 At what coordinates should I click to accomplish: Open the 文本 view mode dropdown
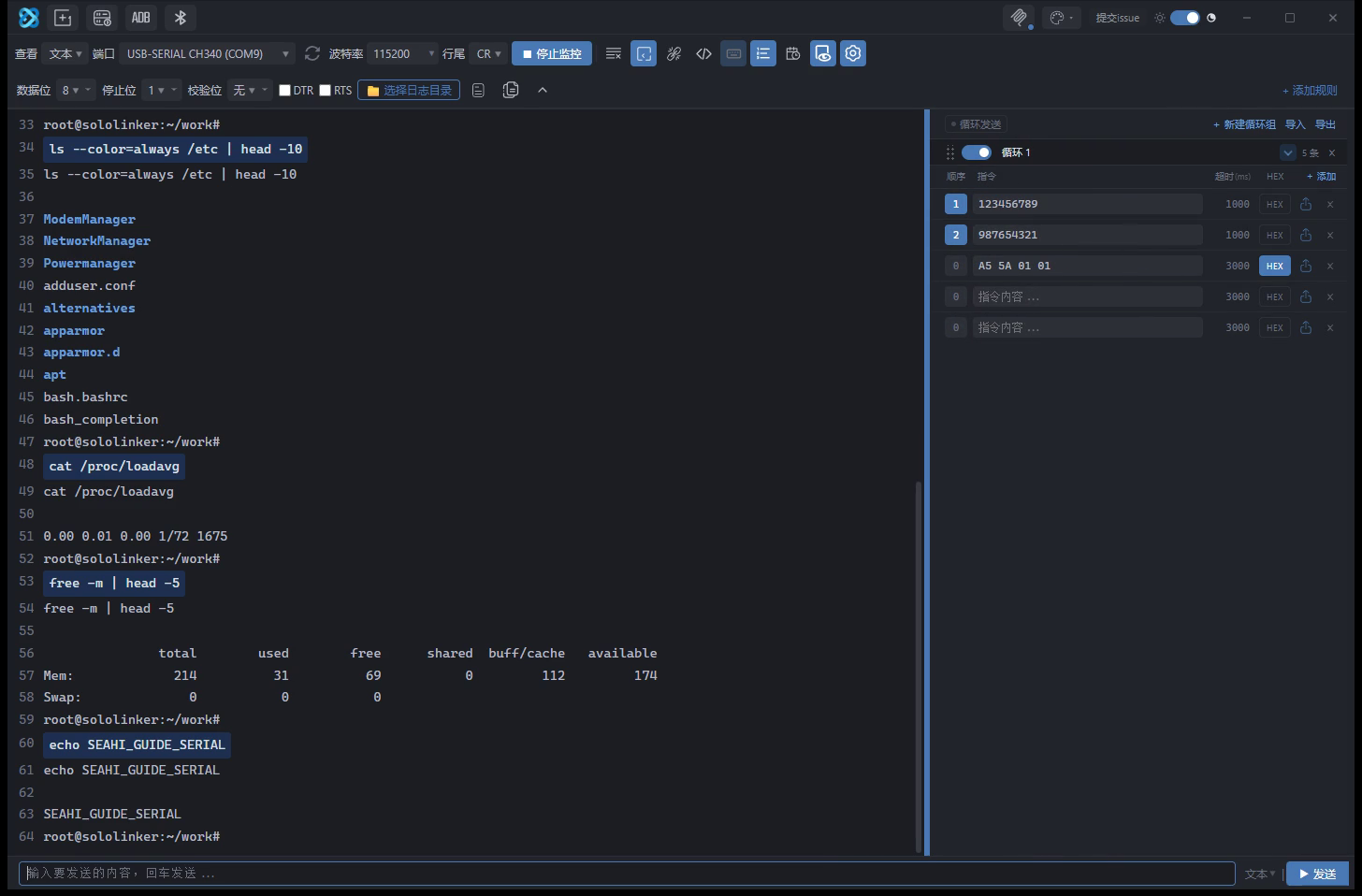[x=65, y=54]
